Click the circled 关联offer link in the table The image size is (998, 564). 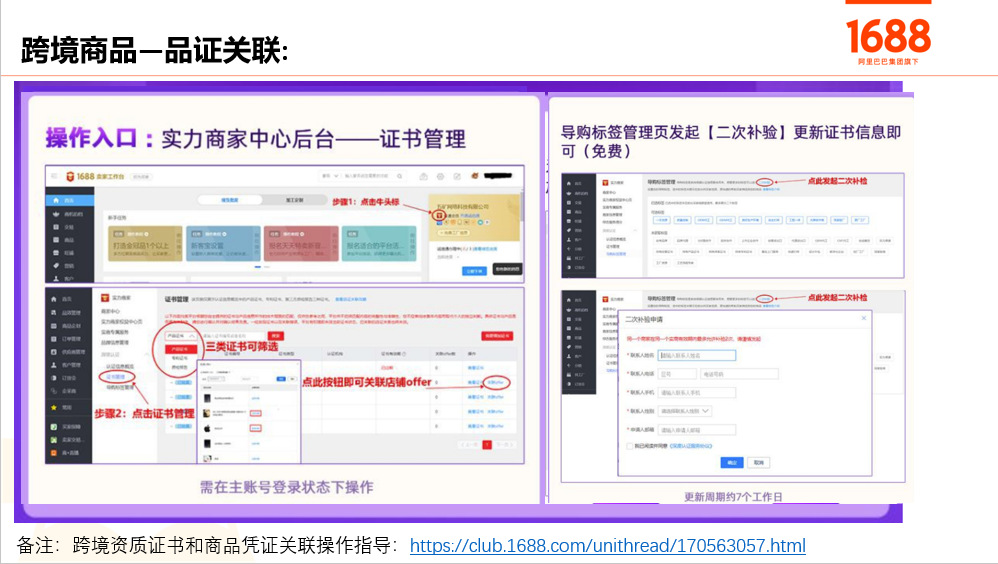pos(496,383)
